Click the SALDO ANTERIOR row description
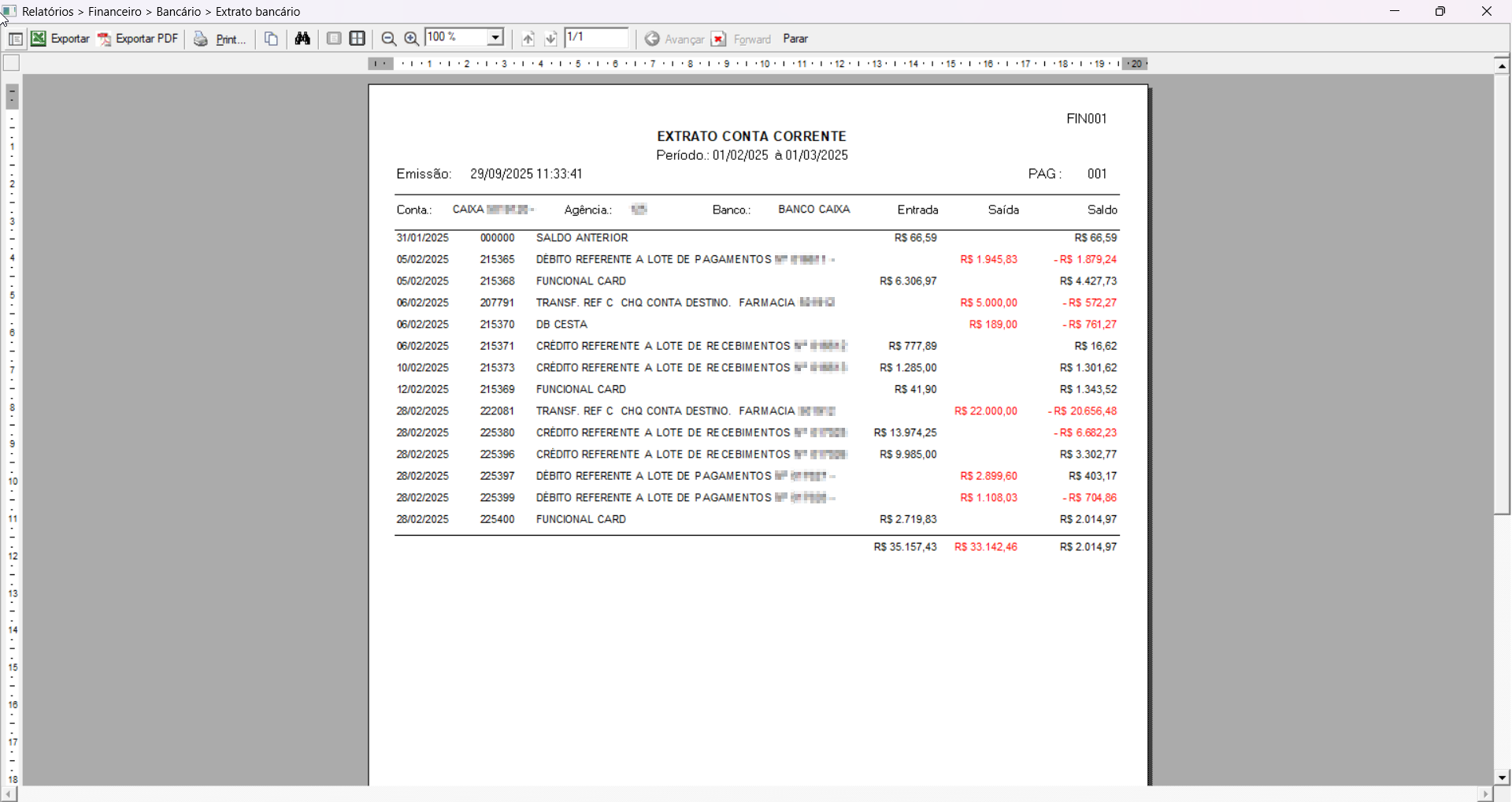This screenshot has width=1512, height=802. click(583, 238)
